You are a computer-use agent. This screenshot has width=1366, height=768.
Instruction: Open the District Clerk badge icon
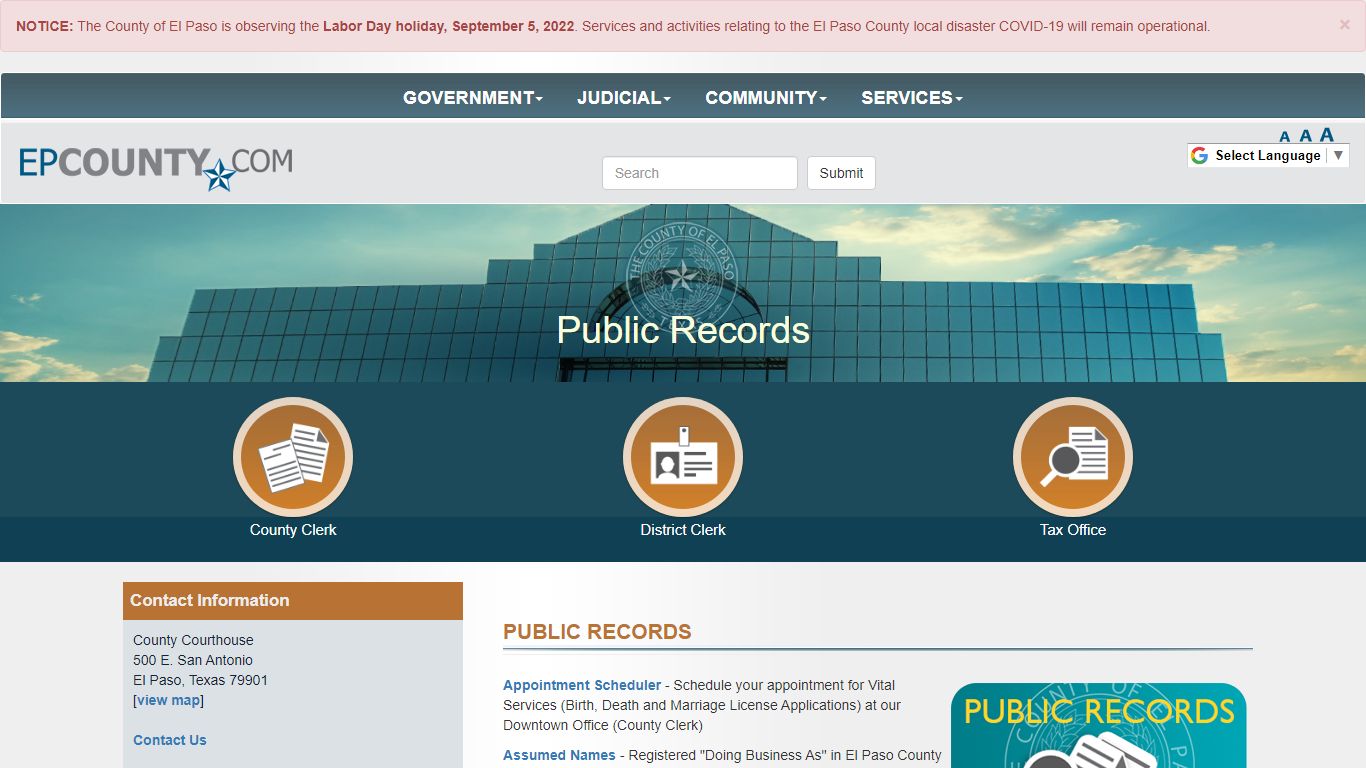683,457
